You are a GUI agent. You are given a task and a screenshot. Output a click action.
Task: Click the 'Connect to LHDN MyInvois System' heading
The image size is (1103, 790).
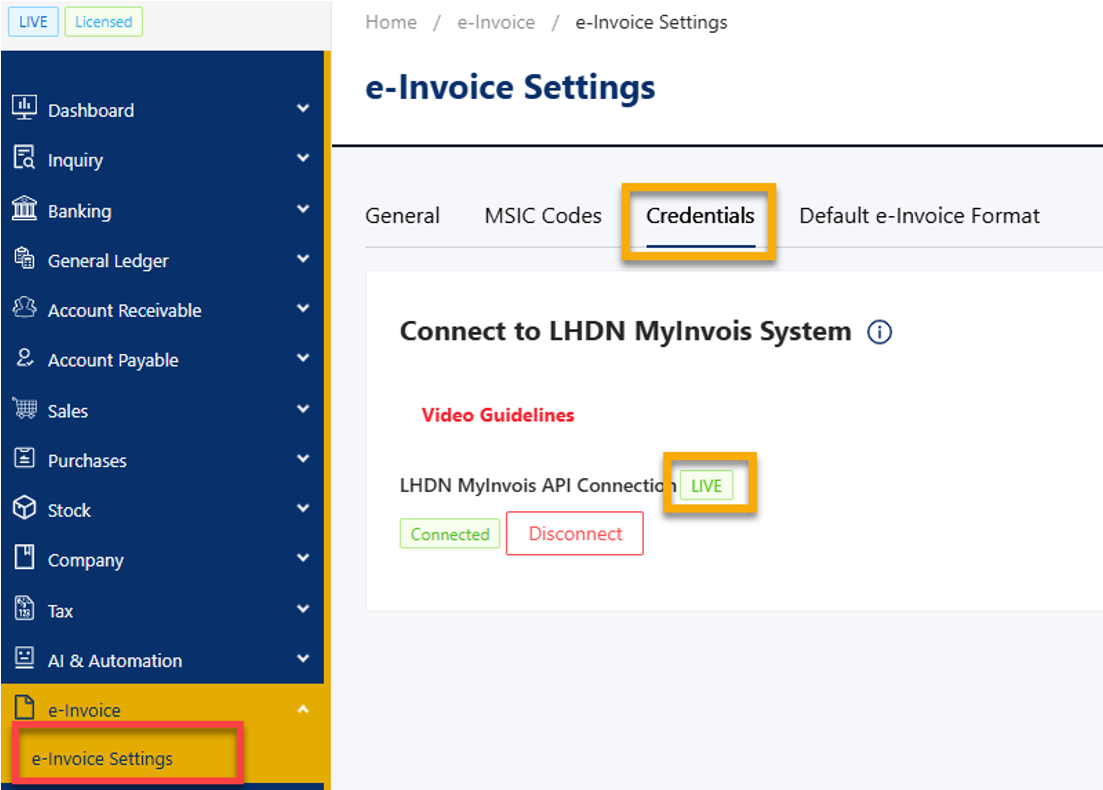pos(625,331)
